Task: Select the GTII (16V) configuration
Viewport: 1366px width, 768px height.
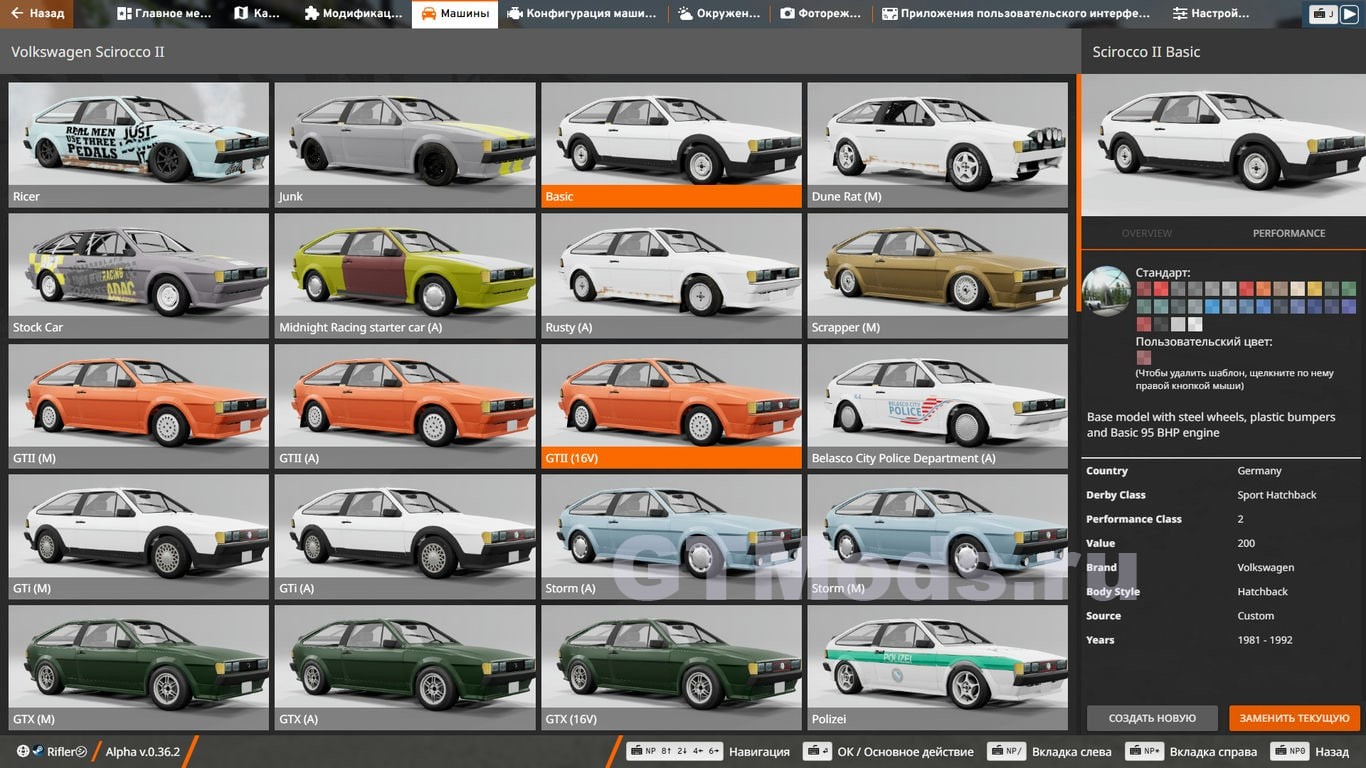Action: pos(671,406)
